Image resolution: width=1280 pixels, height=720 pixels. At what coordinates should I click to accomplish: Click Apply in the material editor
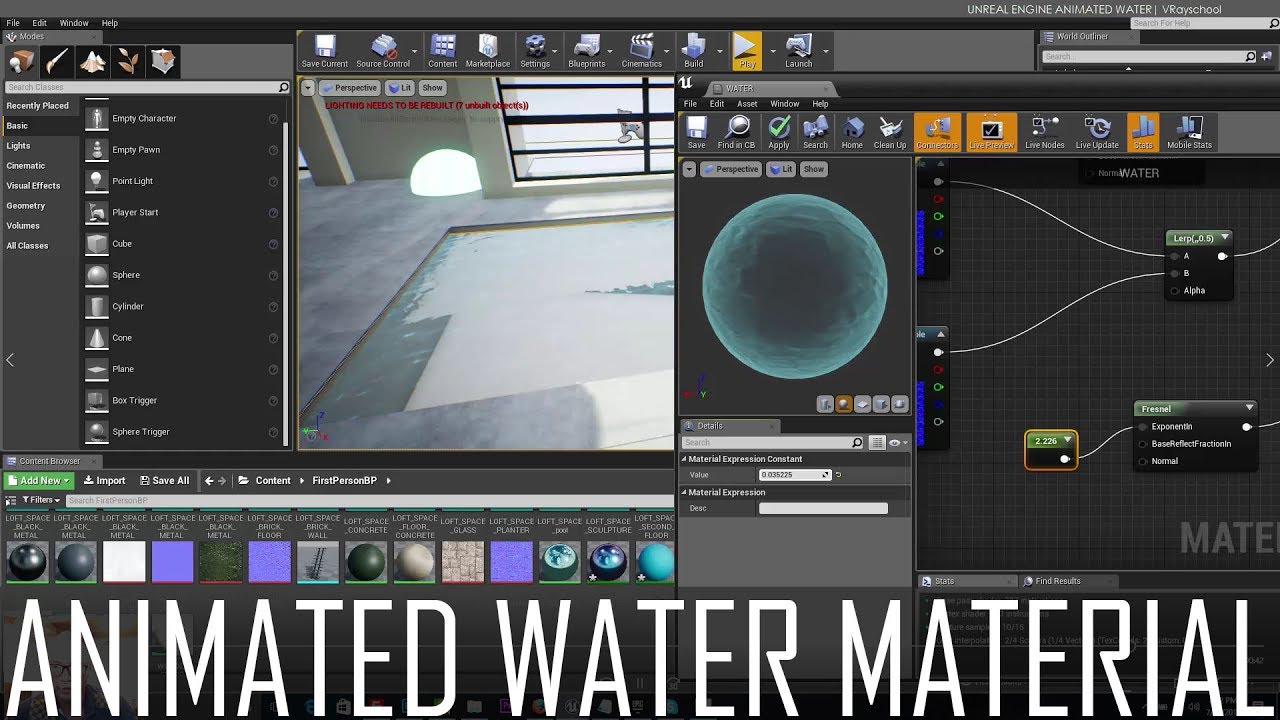coord(779,132)
